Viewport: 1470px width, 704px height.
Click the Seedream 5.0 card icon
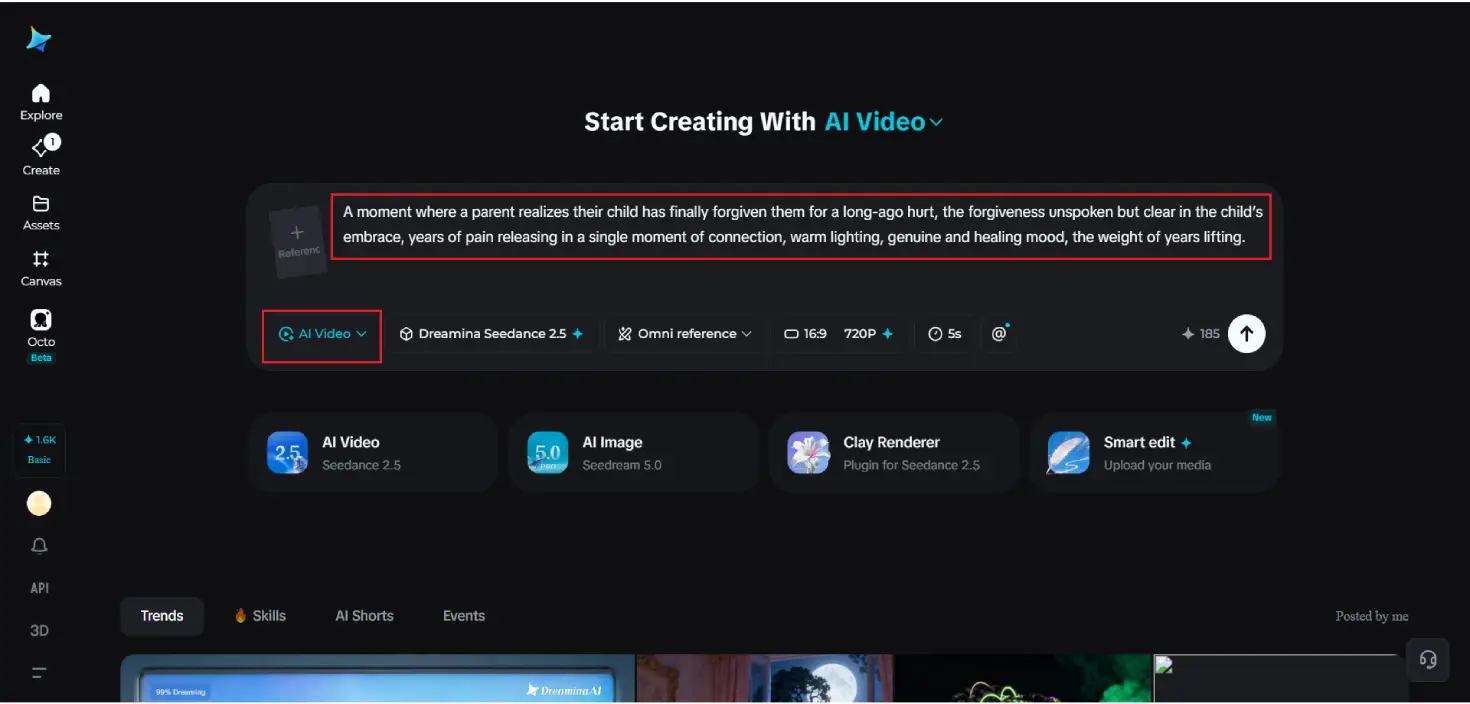click(x=548, y=453)
